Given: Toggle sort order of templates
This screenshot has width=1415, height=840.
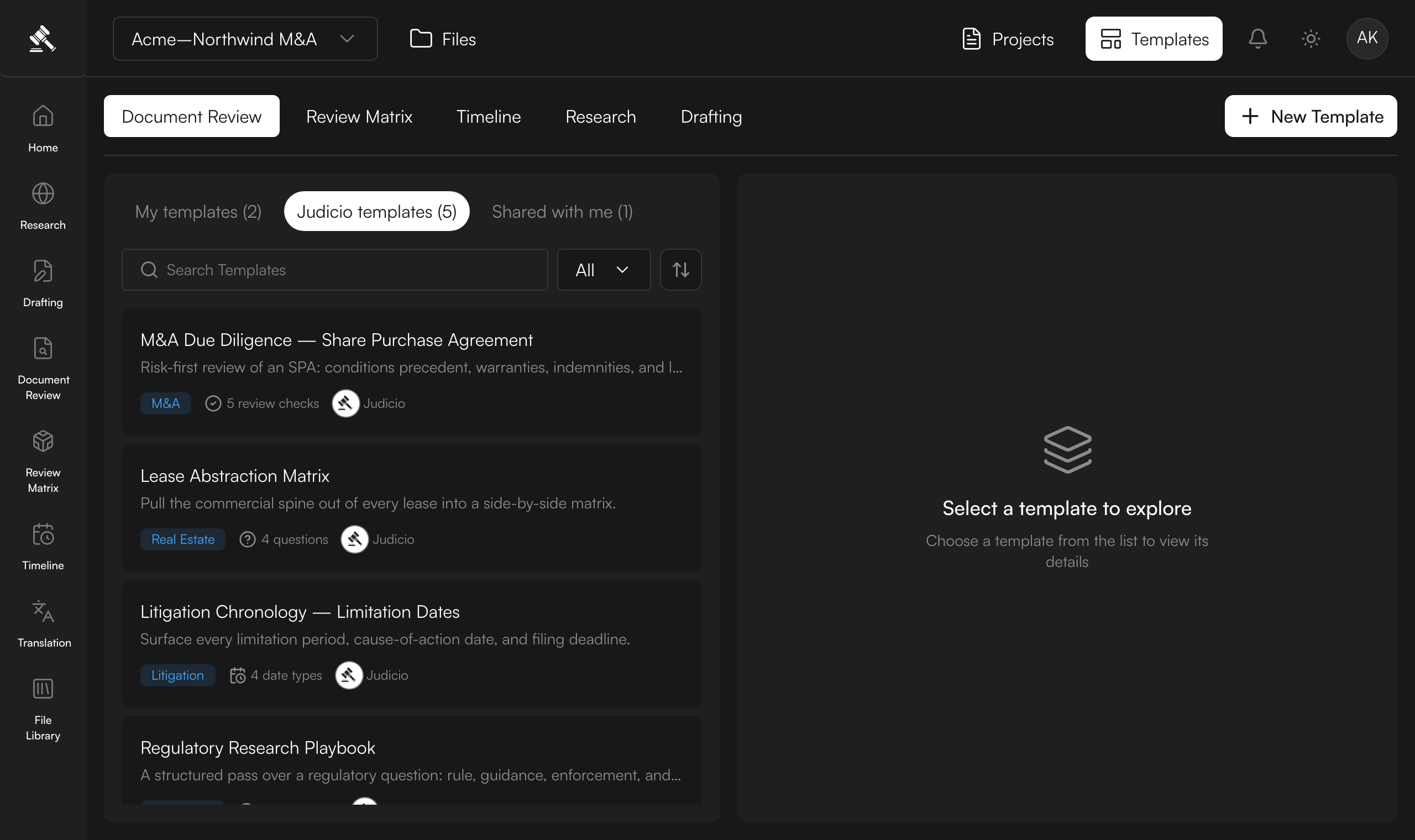Looking at the screenshot, I should click(x=680, y=270).
